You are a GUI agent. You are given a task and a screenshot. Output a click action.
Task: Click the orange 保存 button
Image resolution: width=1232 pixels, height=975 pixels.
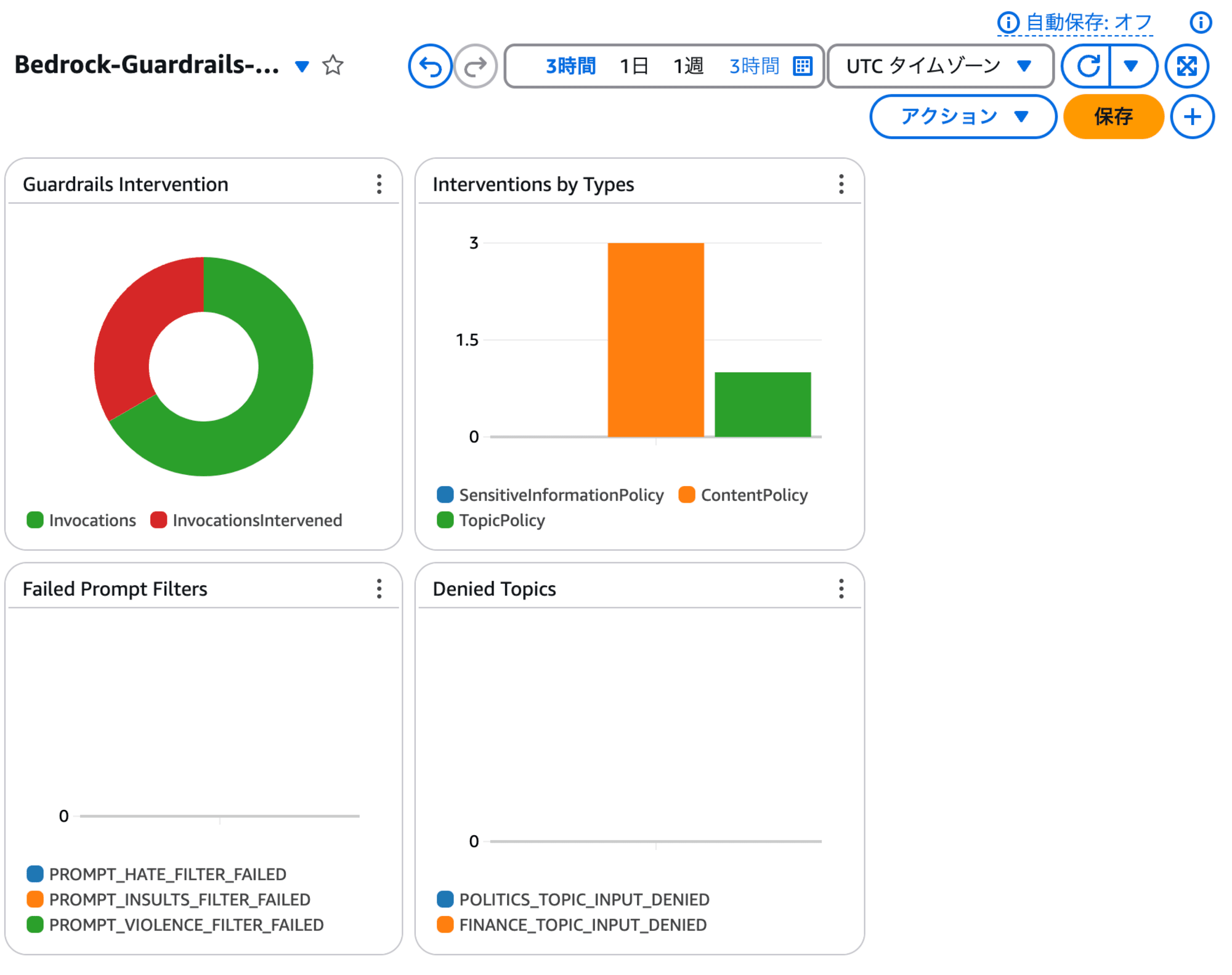coord(1114,116)
